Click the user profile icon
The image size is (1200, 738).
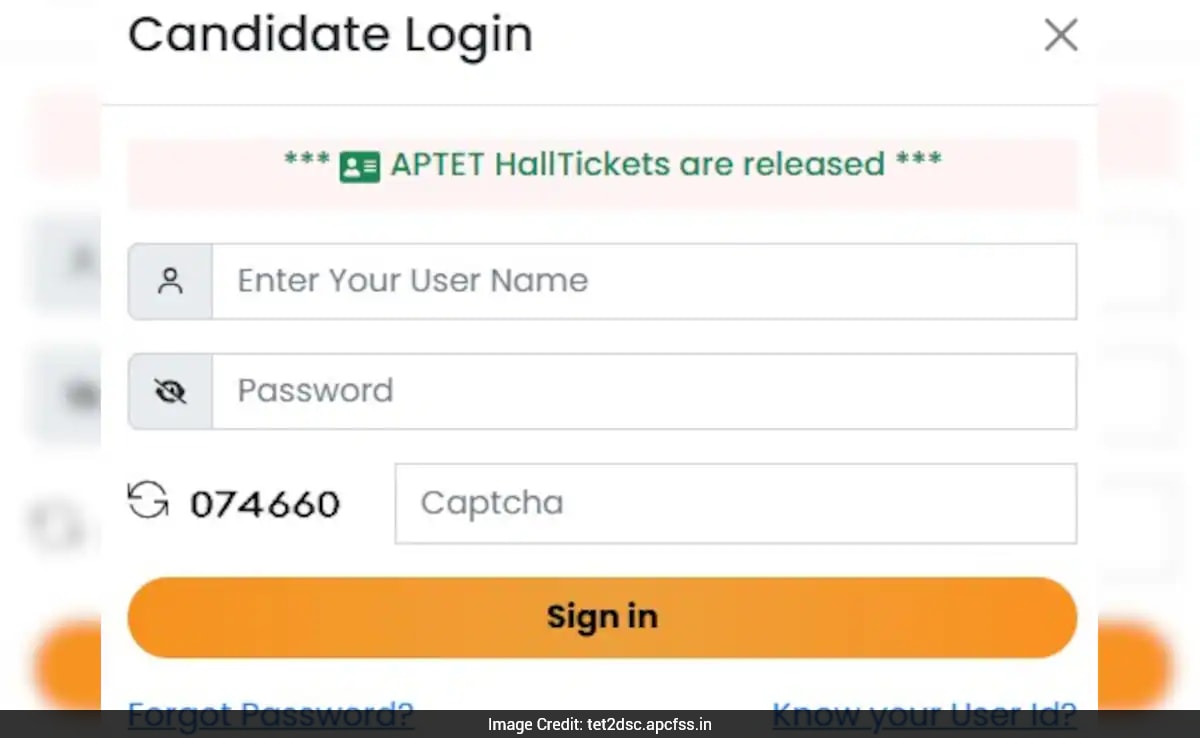click(x=171, y=281)
